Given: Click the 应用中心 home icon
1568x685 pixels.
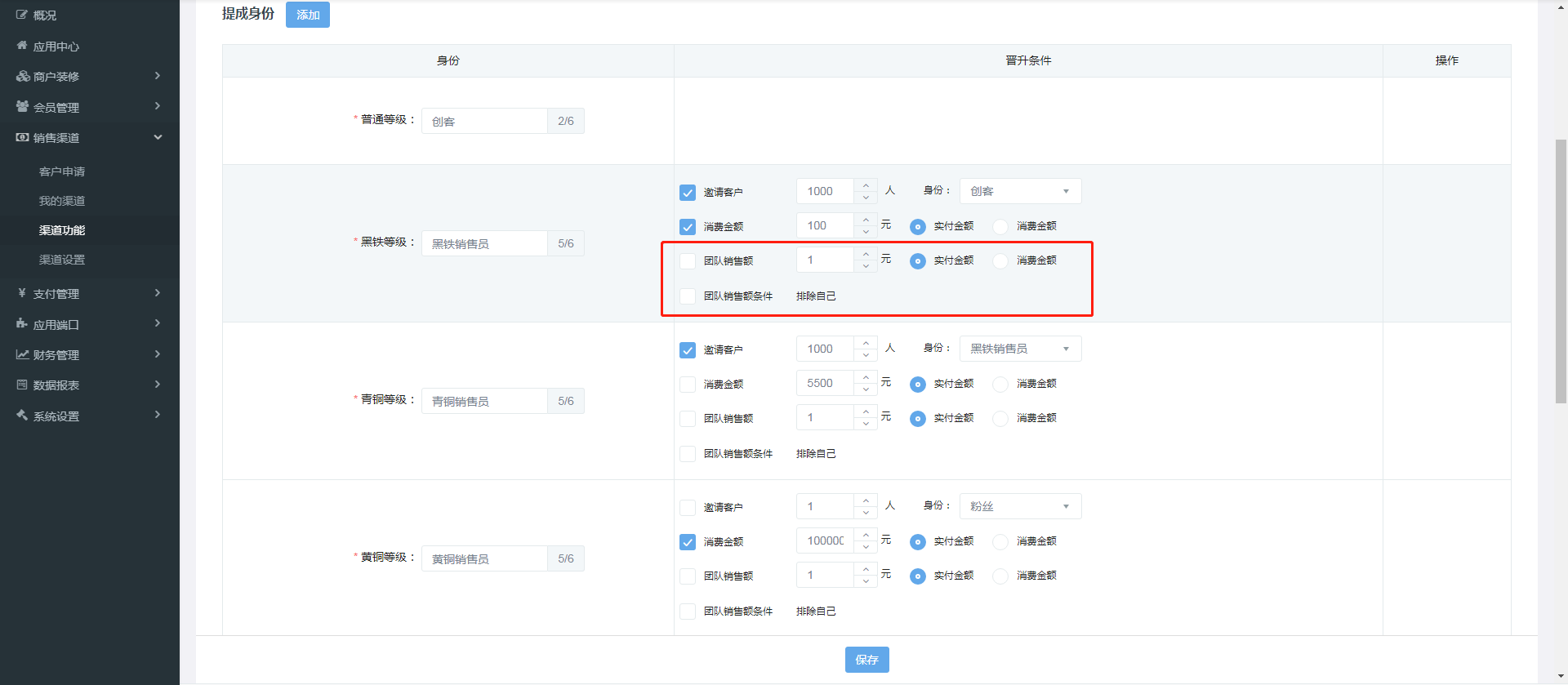Looking at the screenshot, I should click(x=22, y=46).
